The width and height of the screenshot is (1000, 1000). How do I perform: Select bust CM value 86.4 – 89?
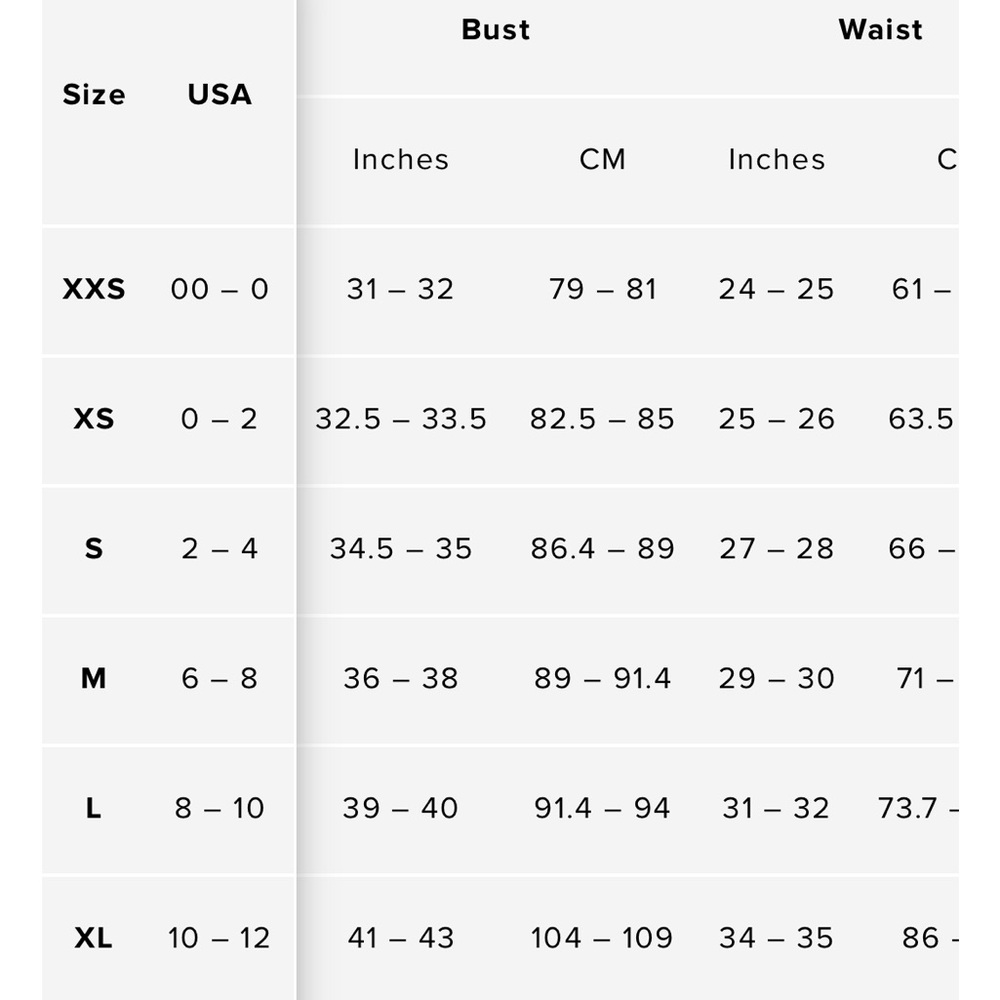tap(602, 549)
